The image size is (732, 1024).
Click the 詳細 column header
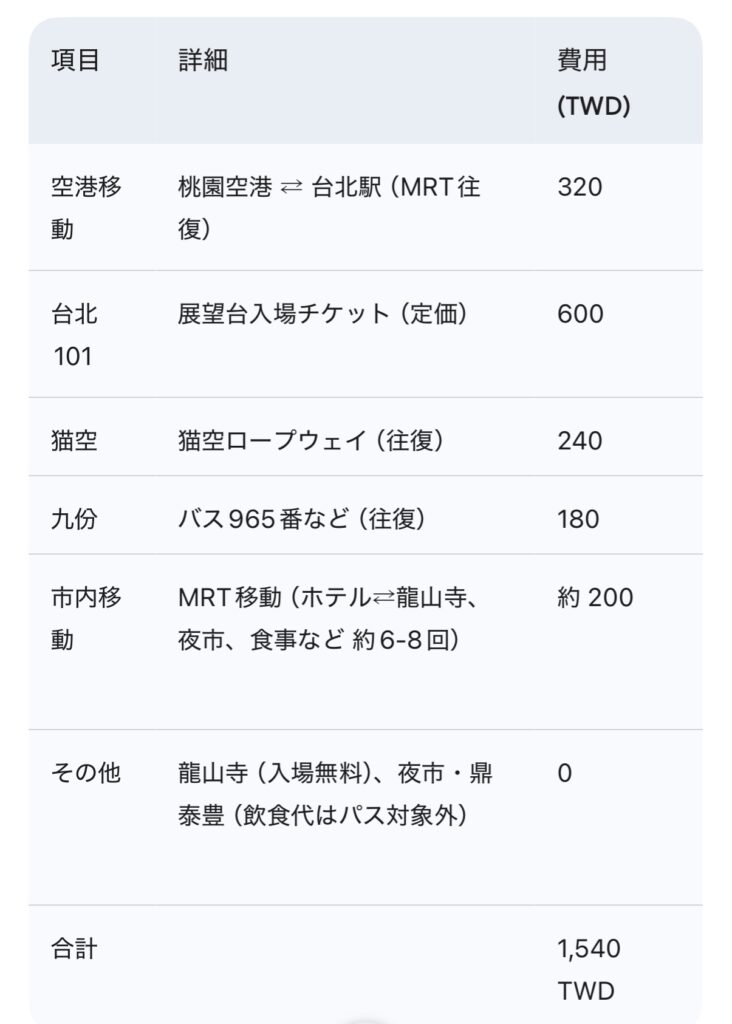(x=203, y=61)
